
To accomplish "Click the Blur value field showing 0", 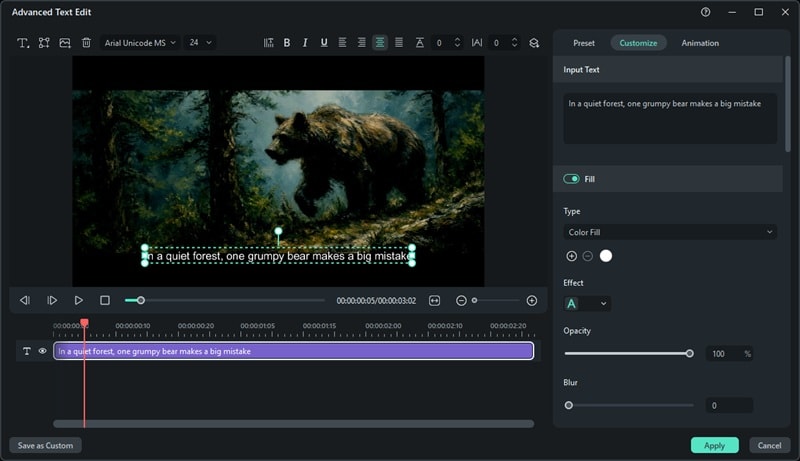I will 729,405.
